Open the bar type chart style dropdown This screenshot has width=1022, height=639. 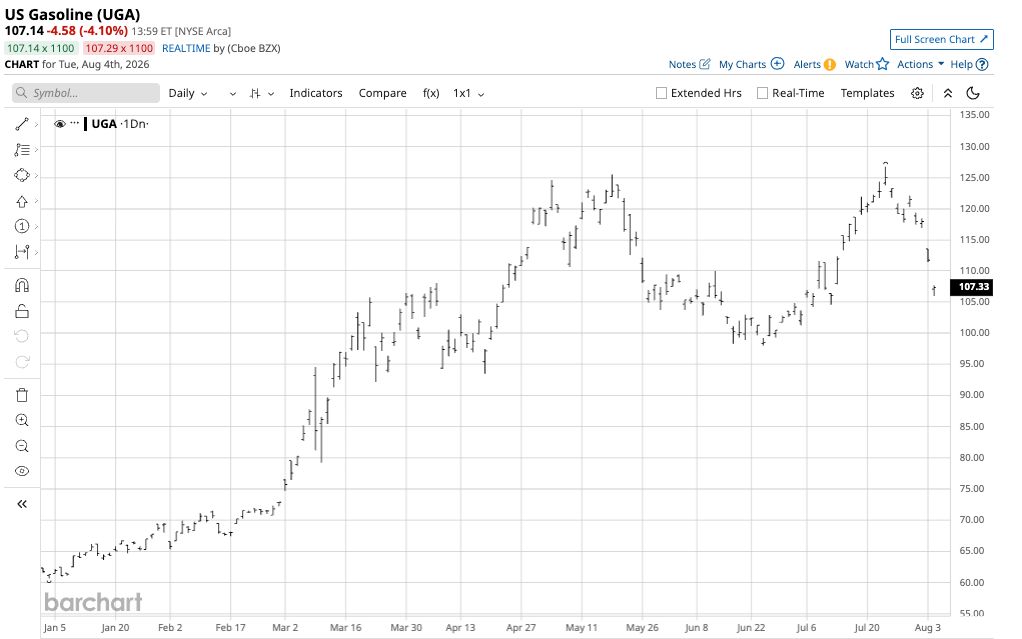coord(261,94)
